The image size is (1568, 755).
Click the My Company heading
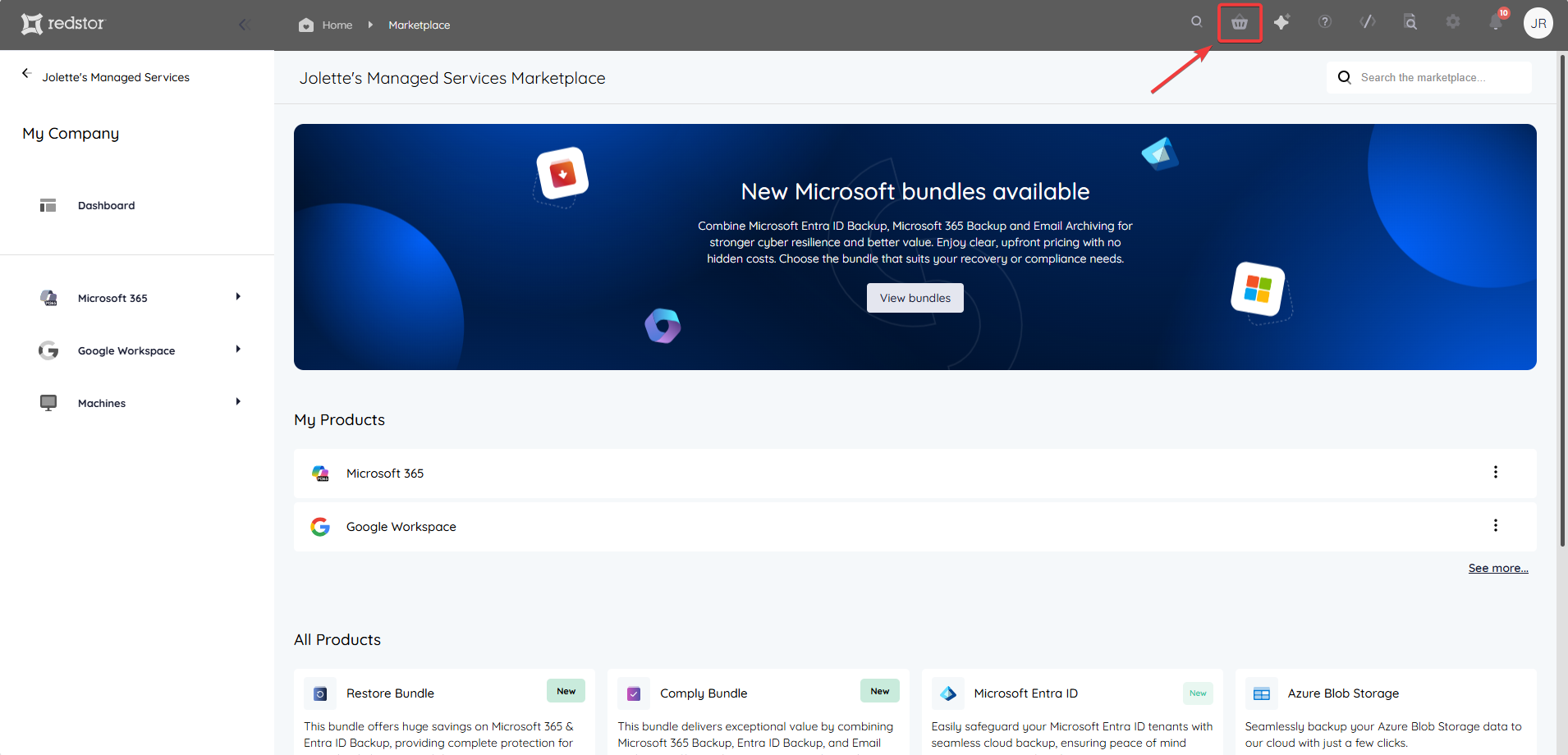(x=71, y=134)
